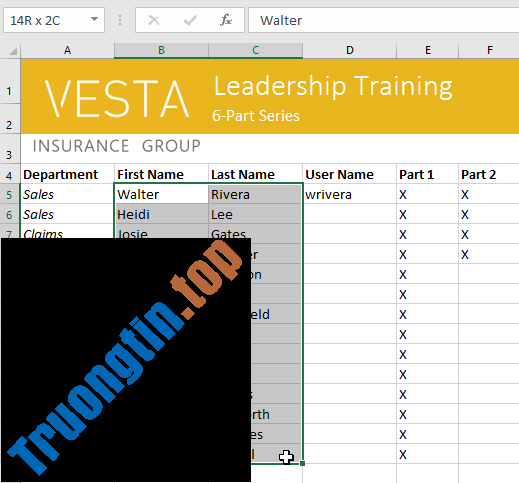The image size is (519, 483).
Task: Select column E header
Action: pyautogui.click(x=428, y=50)
